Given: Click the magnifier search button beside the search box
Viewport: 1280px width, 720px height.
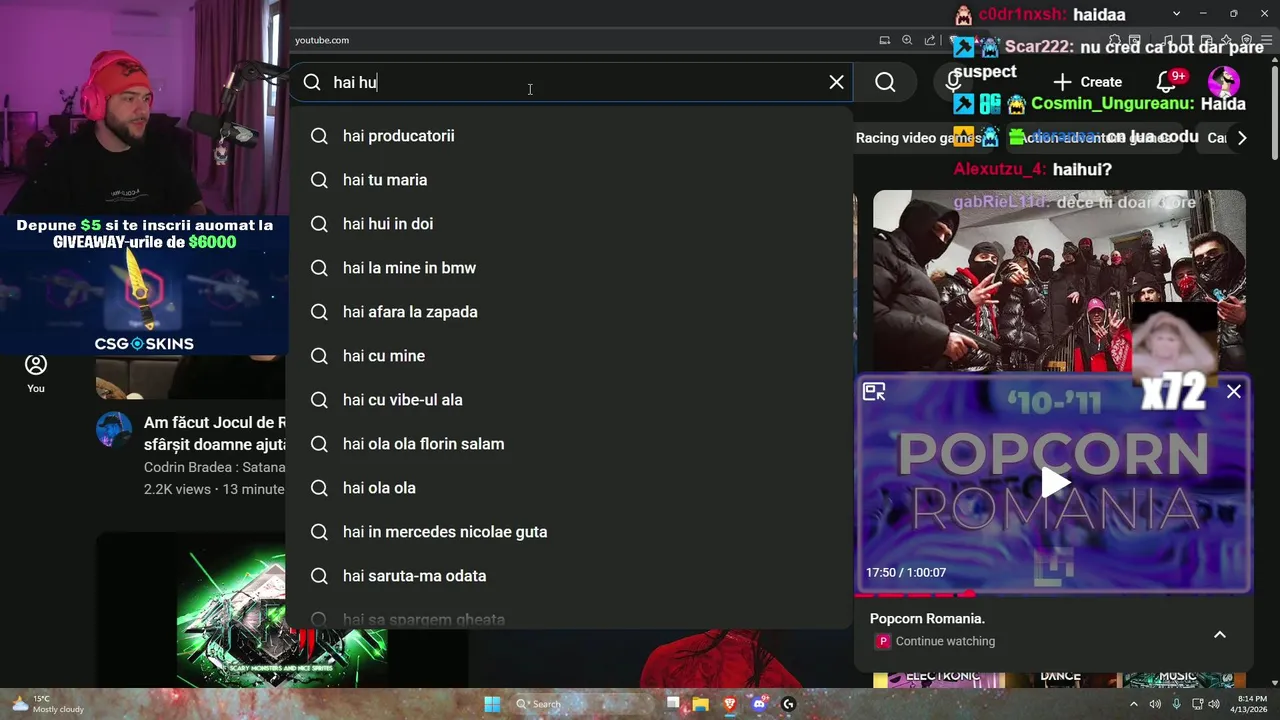Looking at the screenshot, I should tap(885, 82).
